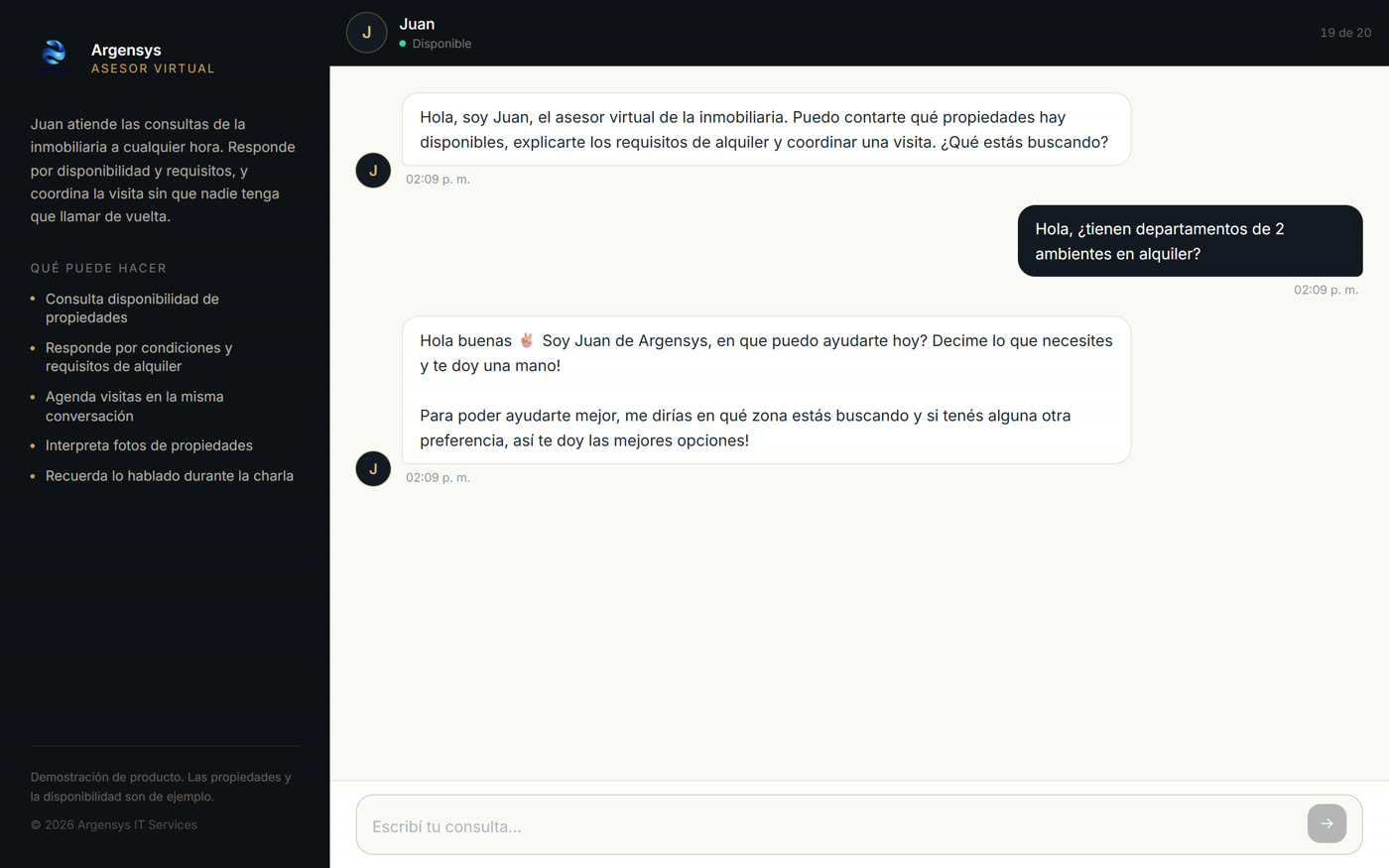
Task: Click the send arrow button
Action: pyautogui.click(x=1326, y=823)
